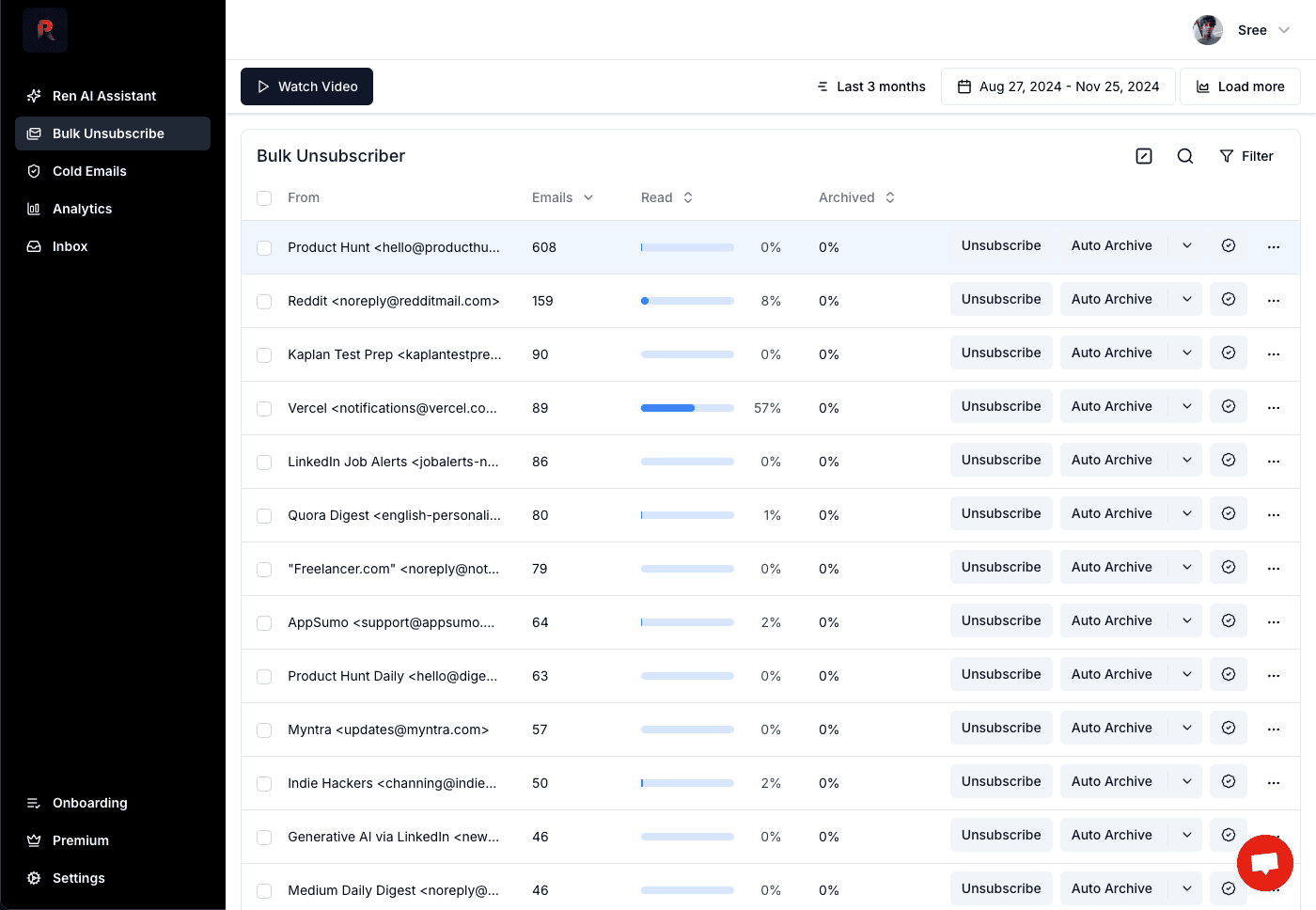Click the Product Hunt read progress bar

[x=687, y=247]
